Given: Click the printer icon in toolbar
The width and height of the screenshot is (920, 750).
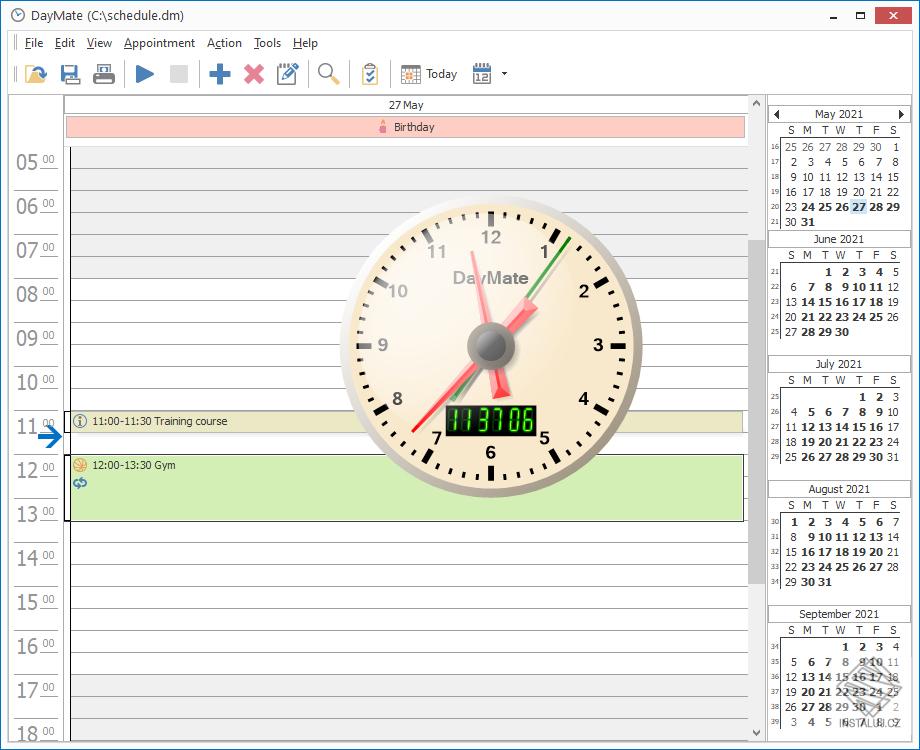Looking at the screenshot, I should [x=104, y=75].
